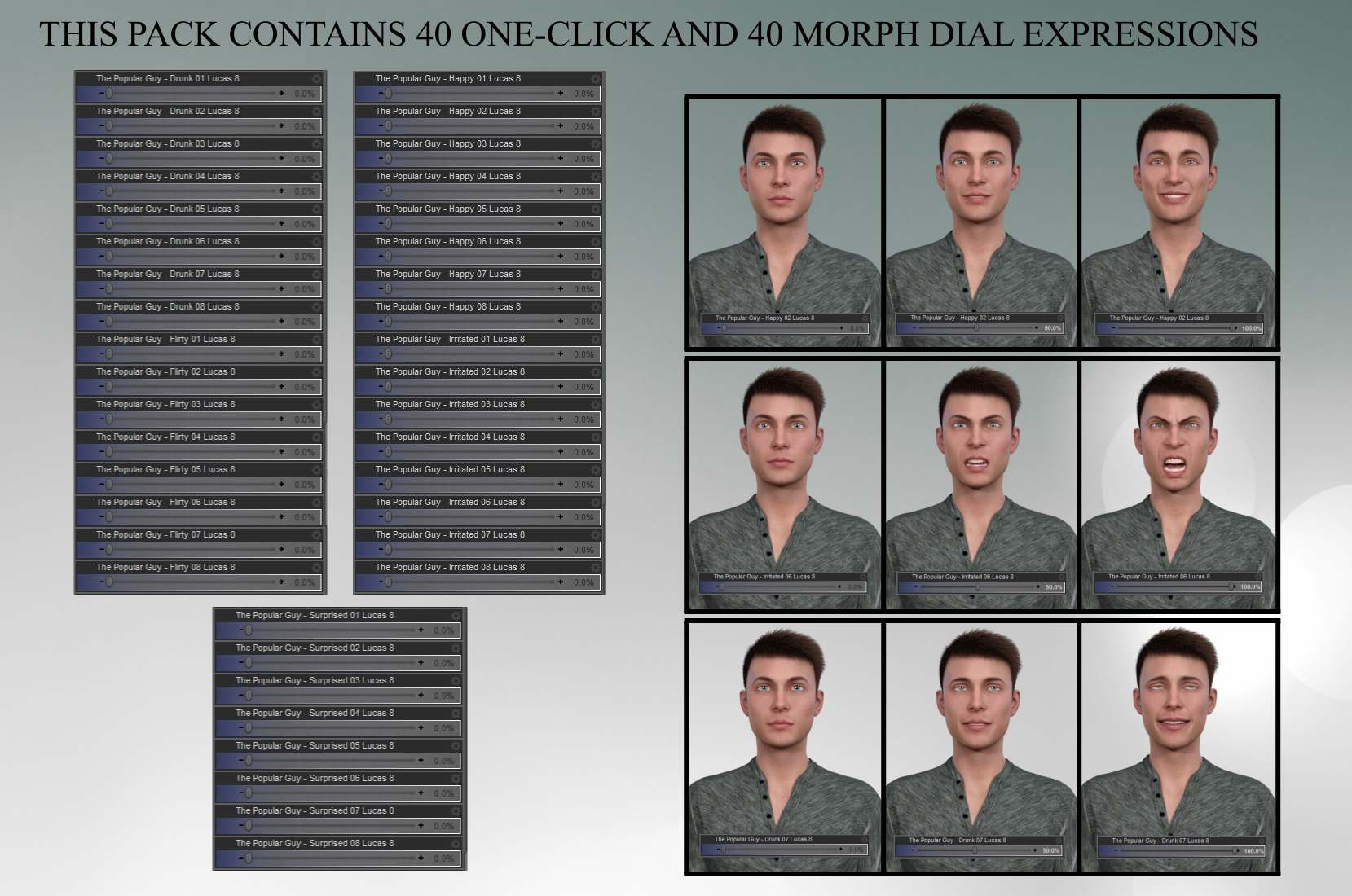Edit the Flirty 07 percentage value field

(306, 550)
